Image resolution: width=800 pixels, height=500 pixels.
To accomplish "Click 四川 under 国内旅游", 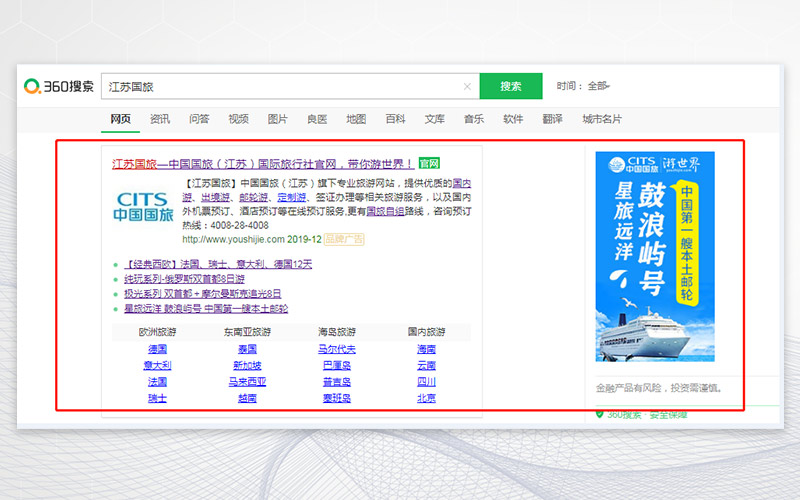I will click(427, 382).
